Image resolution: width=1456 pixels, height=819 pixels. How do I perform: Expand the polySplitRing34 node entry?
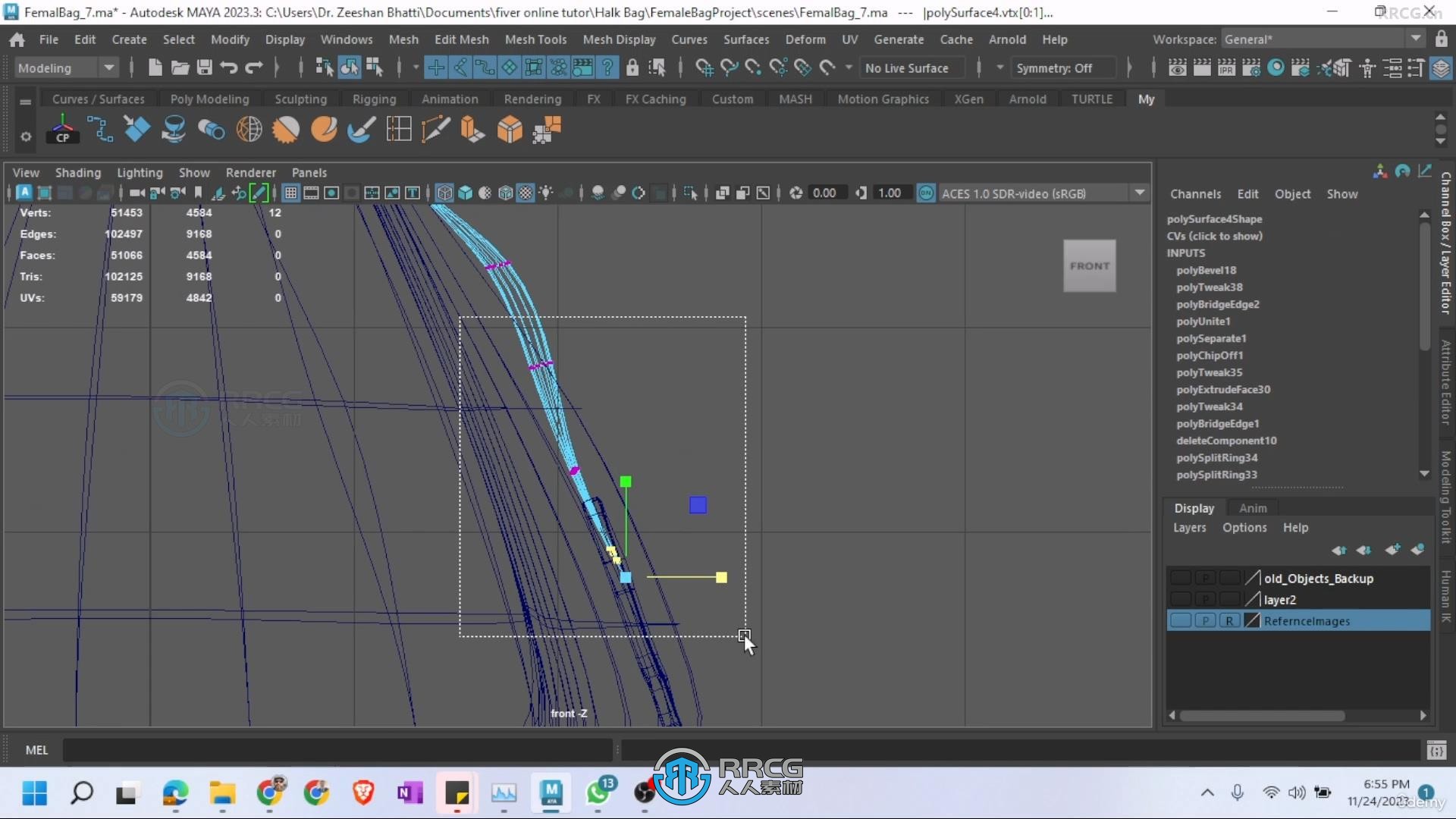1218,457
